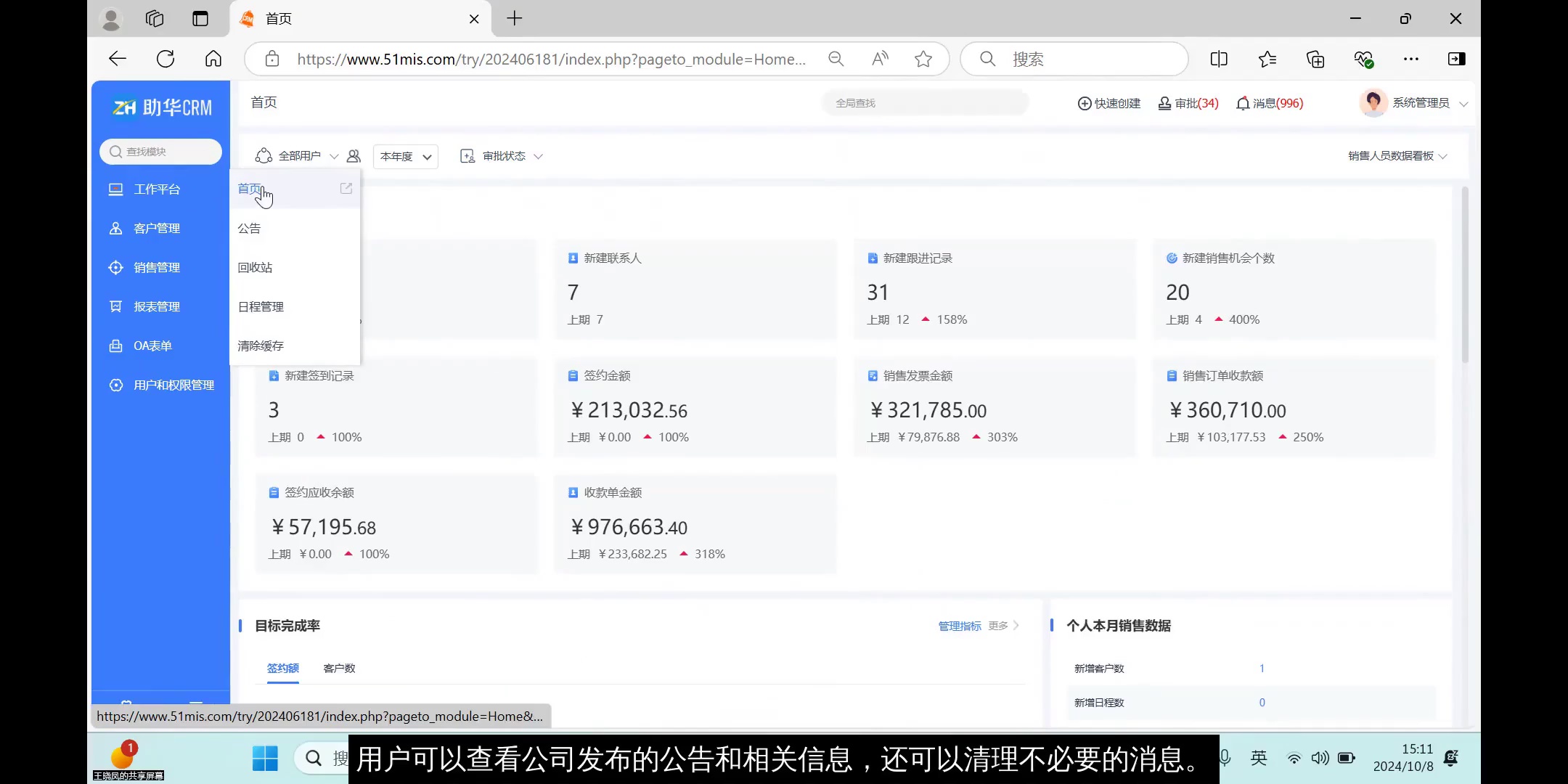Screen dimensions: 1568x784
Task: Click the 全局查找 search field
Action: pos(925,102)
